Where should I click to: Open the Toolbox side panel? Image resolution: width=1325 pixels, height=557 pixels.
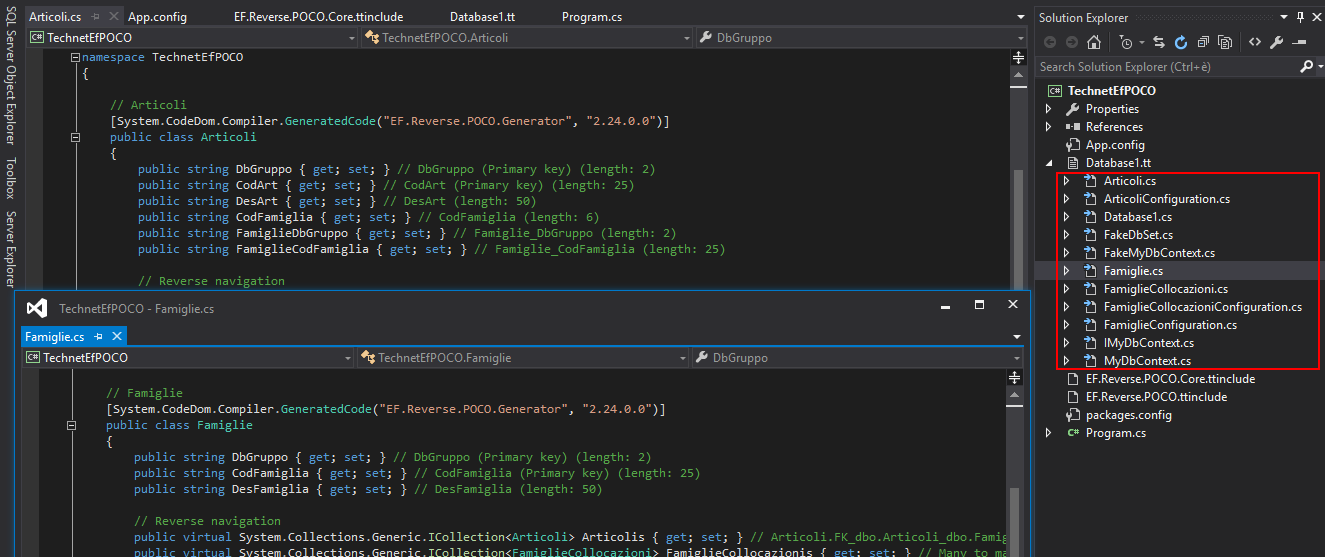pyautogui.click(x=10, y=178)
